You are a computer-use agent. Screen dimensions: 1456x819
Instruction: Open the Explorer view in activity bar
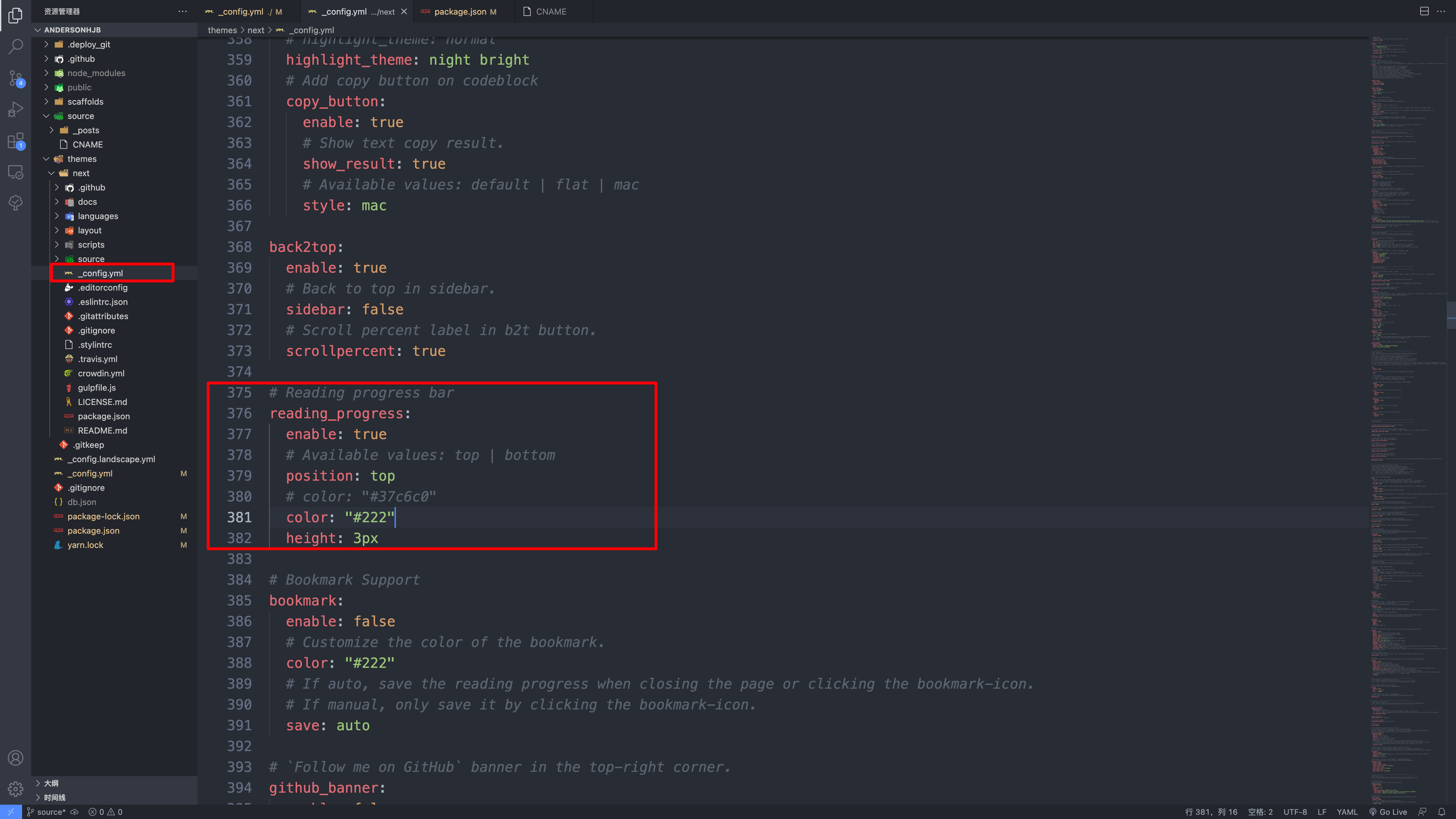tap(16, 15)
